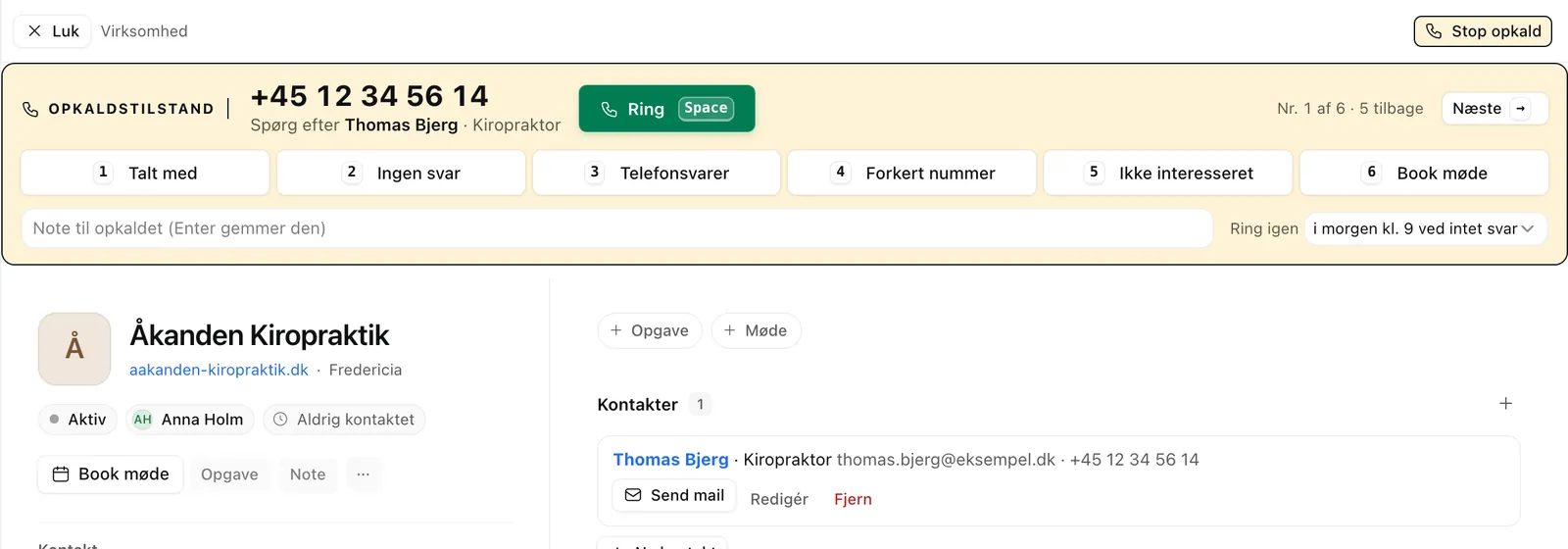Click the Åkanden Kiropraktik company title

click(x=260, y=335)
